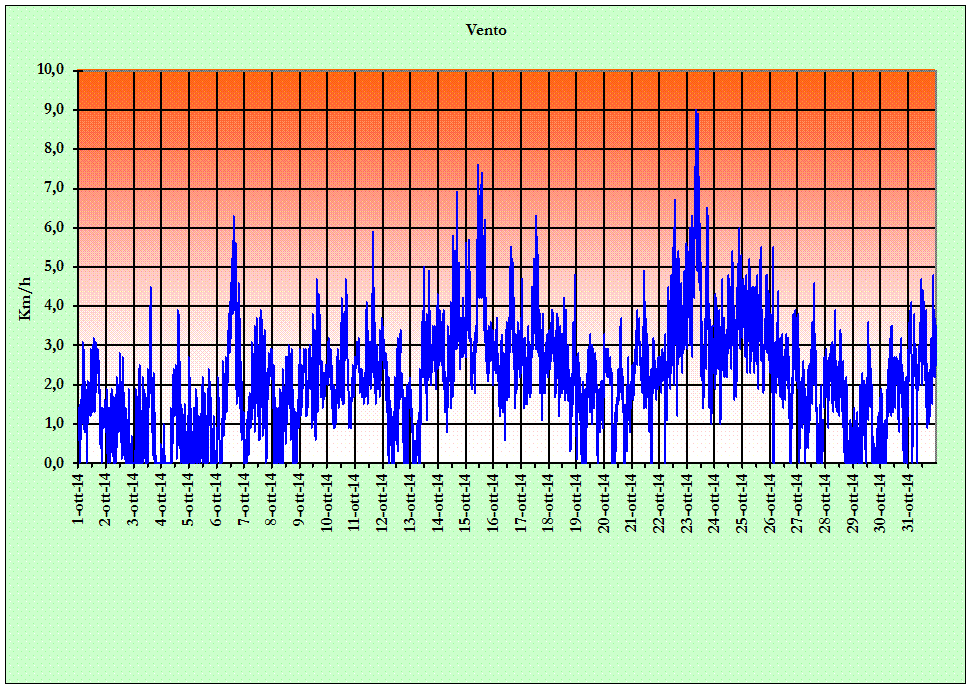Click the '24-ott-14' date label
The height and width of the screenshot is (687, 969).
(715, 502)
